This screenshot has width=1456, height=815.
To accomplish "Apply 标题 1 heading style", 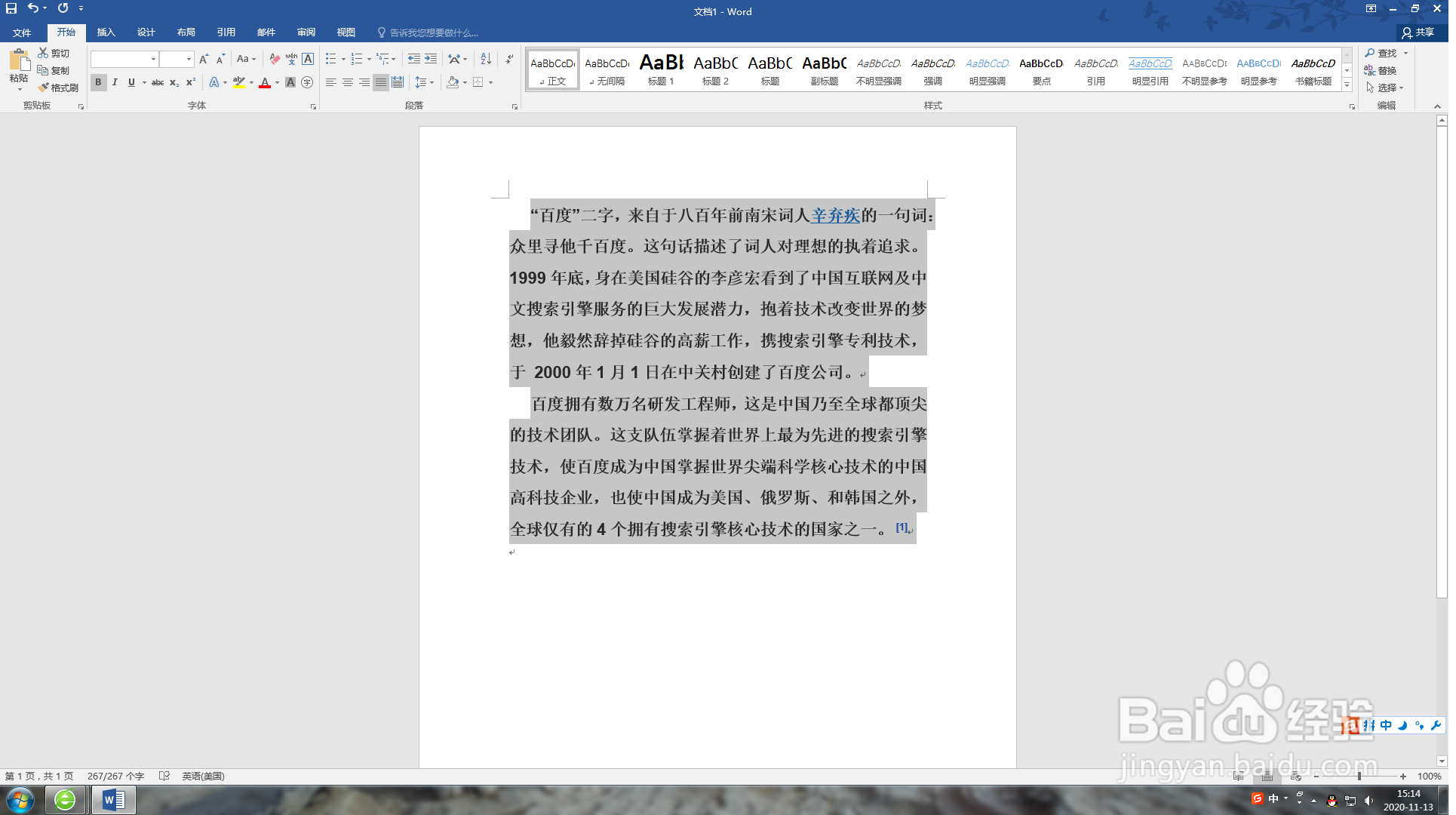I will (x=662, y=70).
